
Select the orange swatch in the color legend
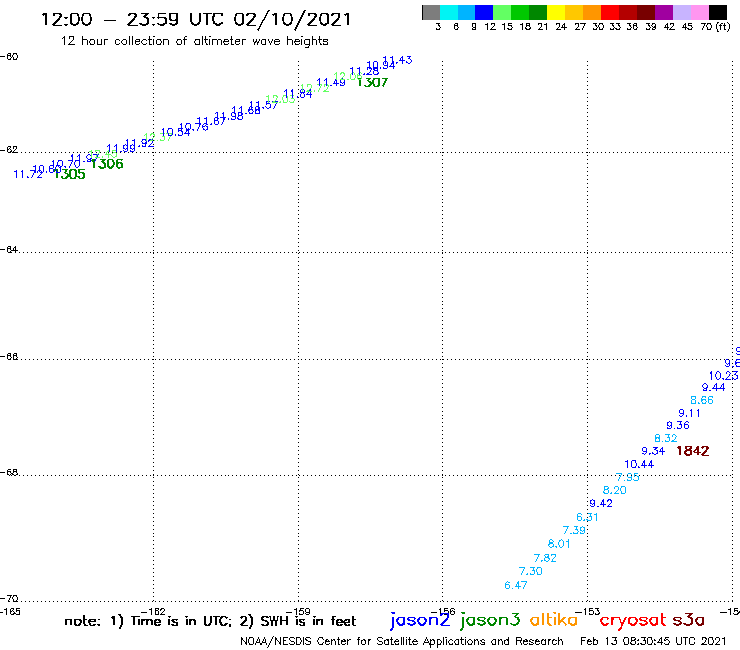(592, 12)
